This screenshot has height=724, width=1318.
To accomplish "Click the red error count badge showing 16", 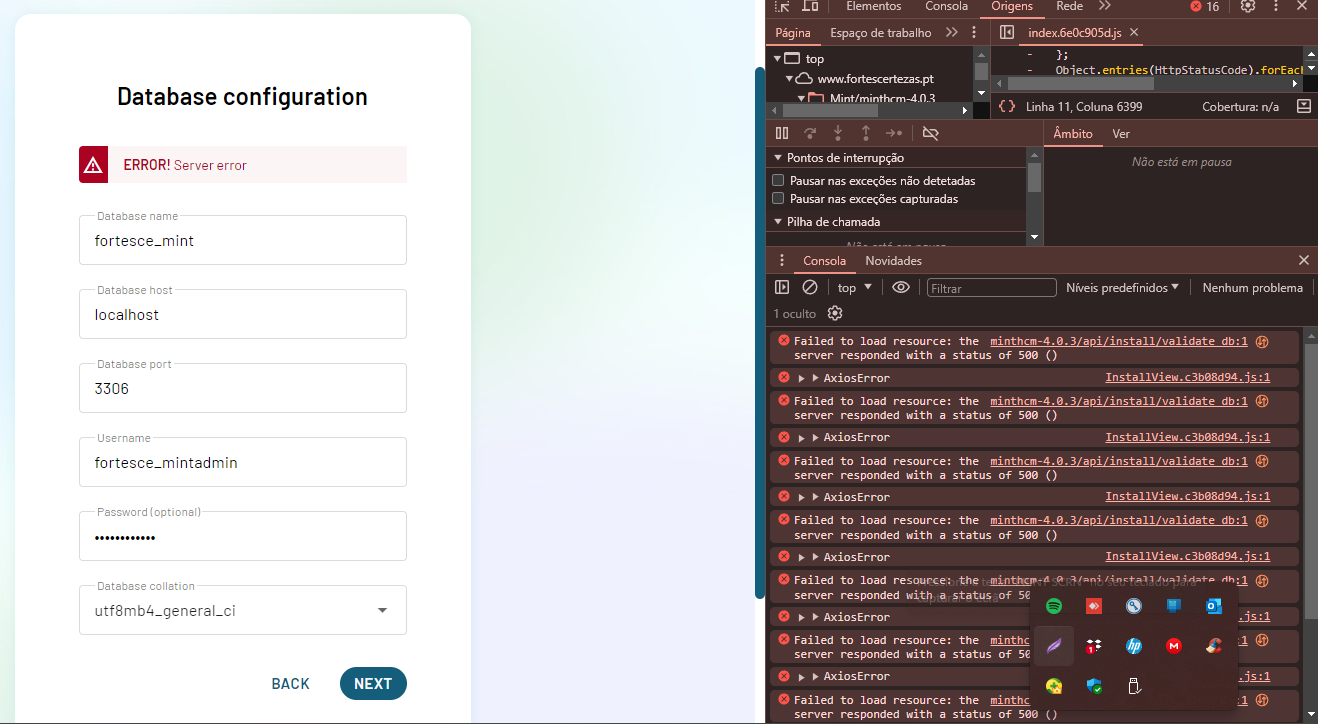I will click(1204, 6).
